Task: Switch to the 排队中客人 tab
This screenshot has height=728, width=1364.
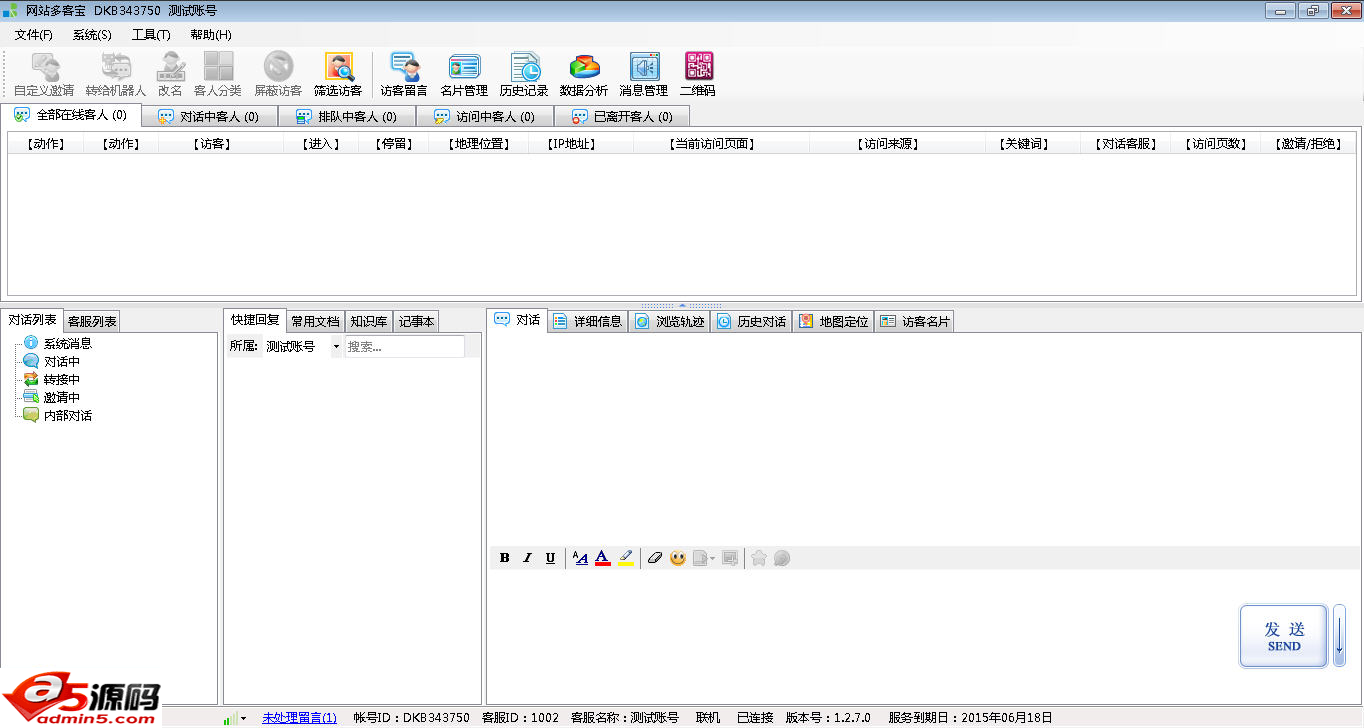Action: click(x=347, y=116)
